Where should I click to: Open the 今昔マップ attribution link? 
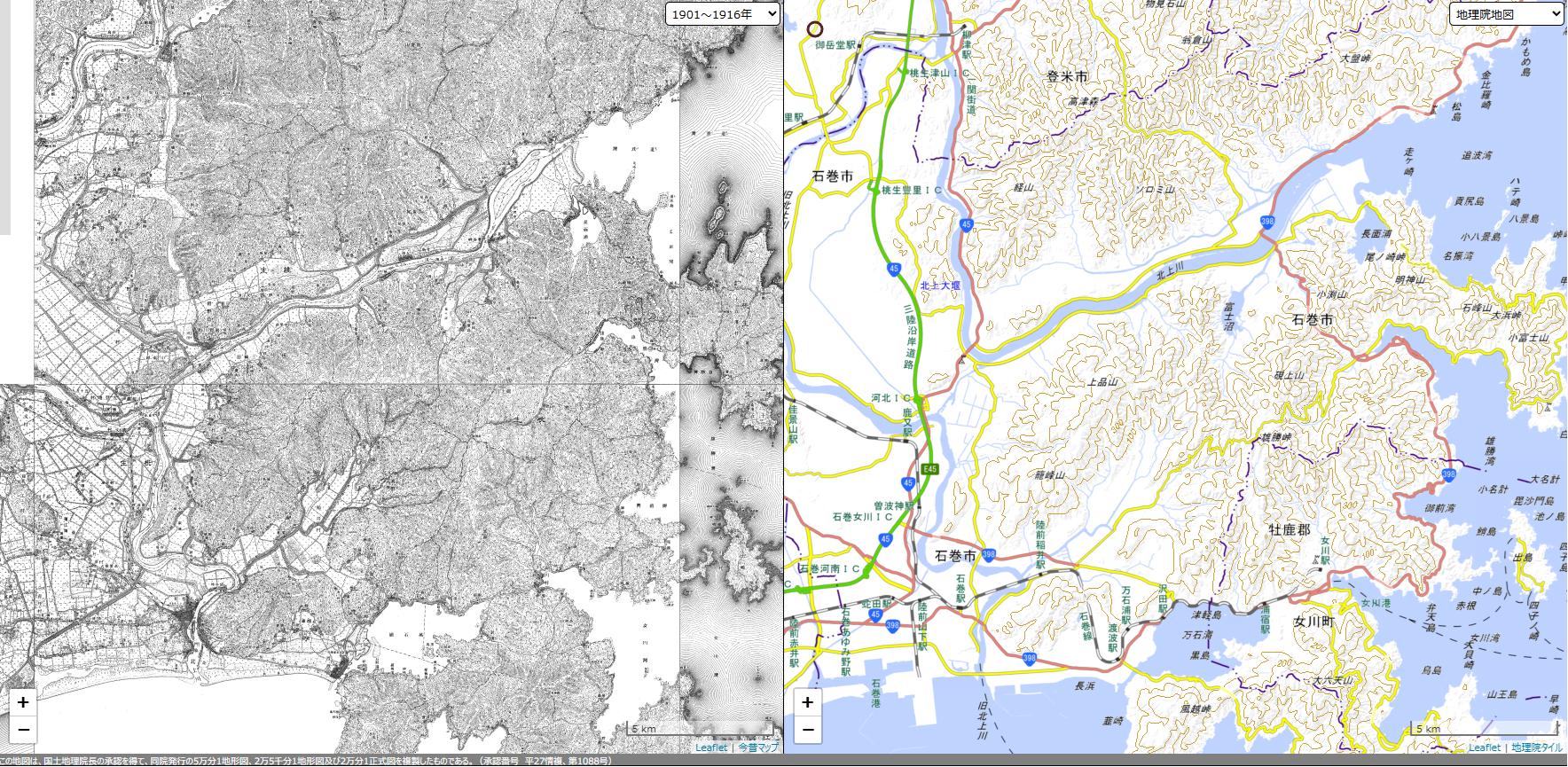(758, 747)
